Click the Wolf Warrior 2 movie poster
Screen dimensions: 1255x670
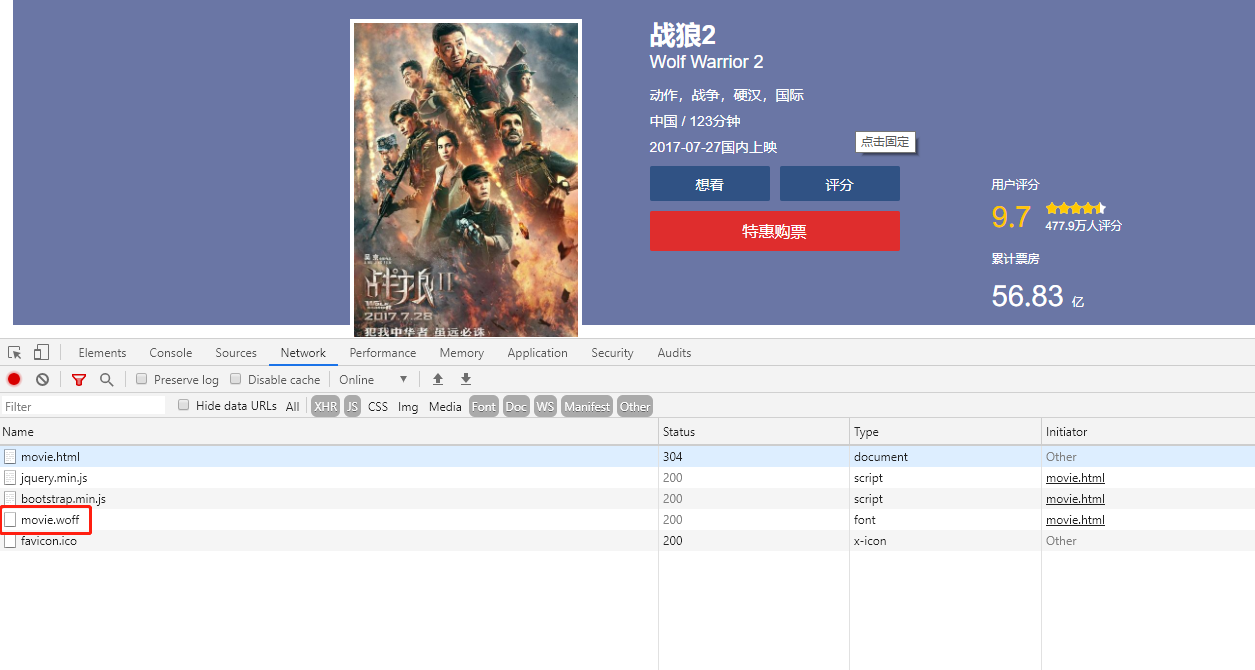pyautogui.click(x=466, y=179)
